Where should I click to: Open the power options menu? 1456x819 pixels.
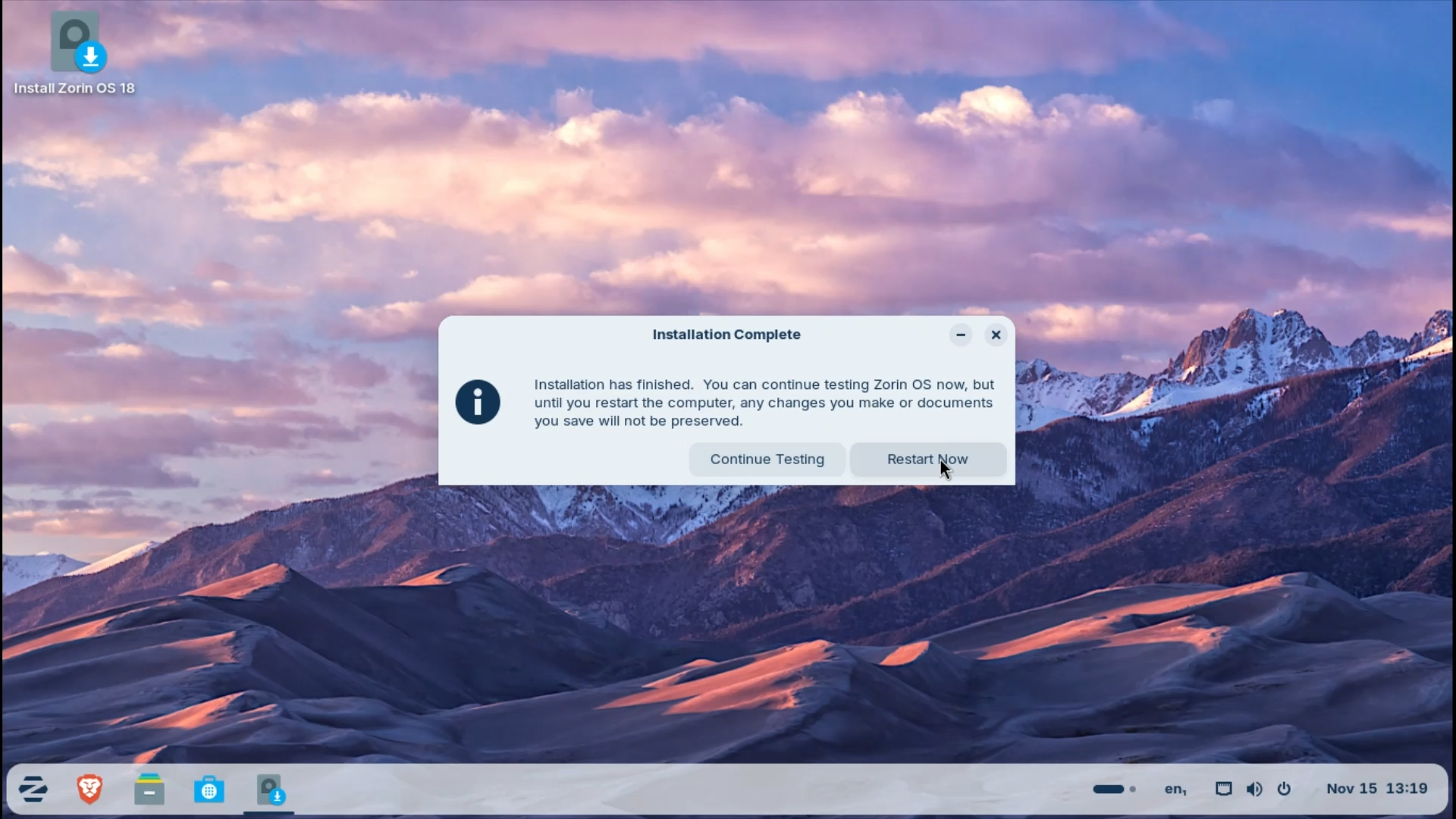[1284, 789]
